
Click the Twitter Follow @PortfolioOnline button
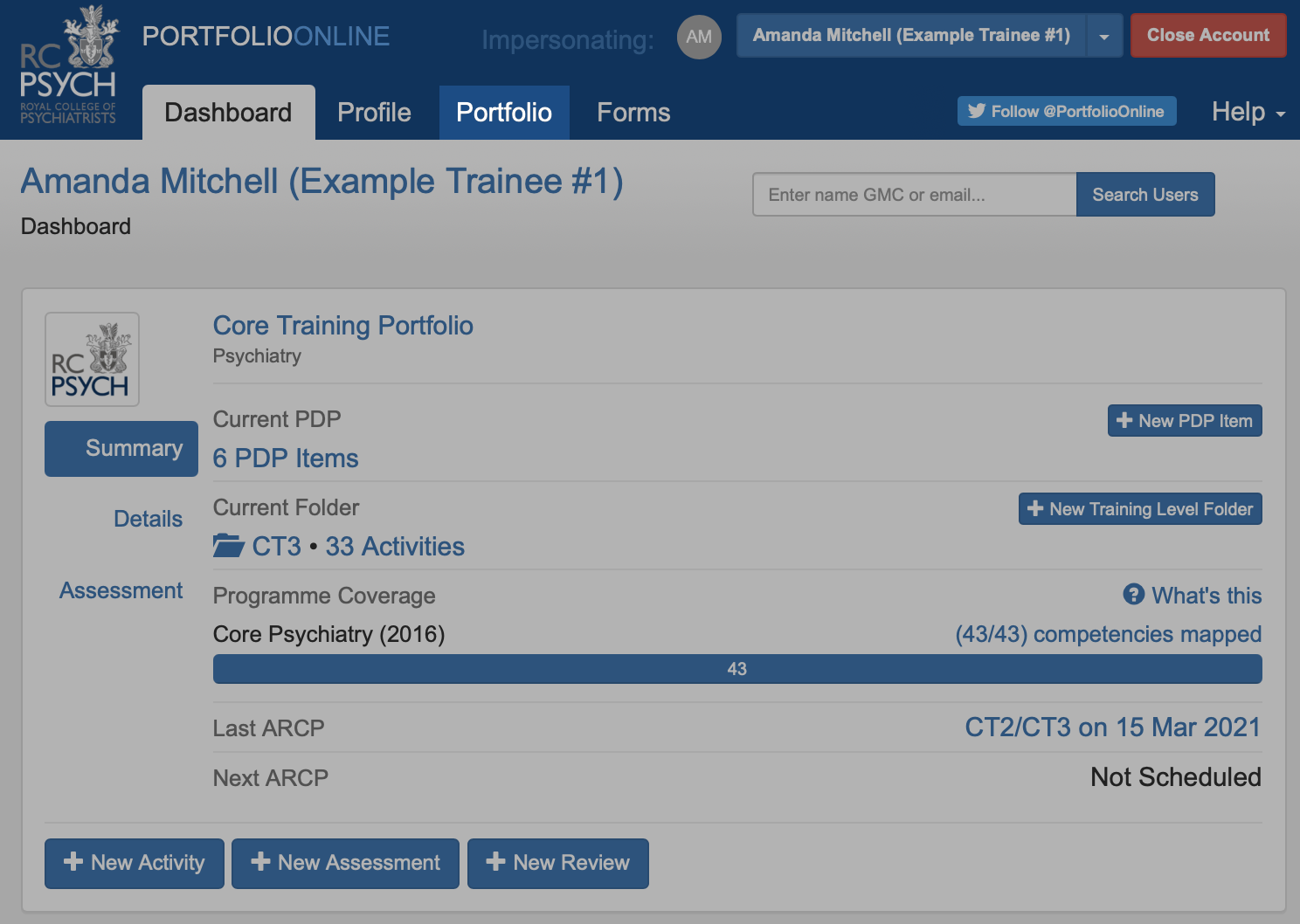(1066, 112)
